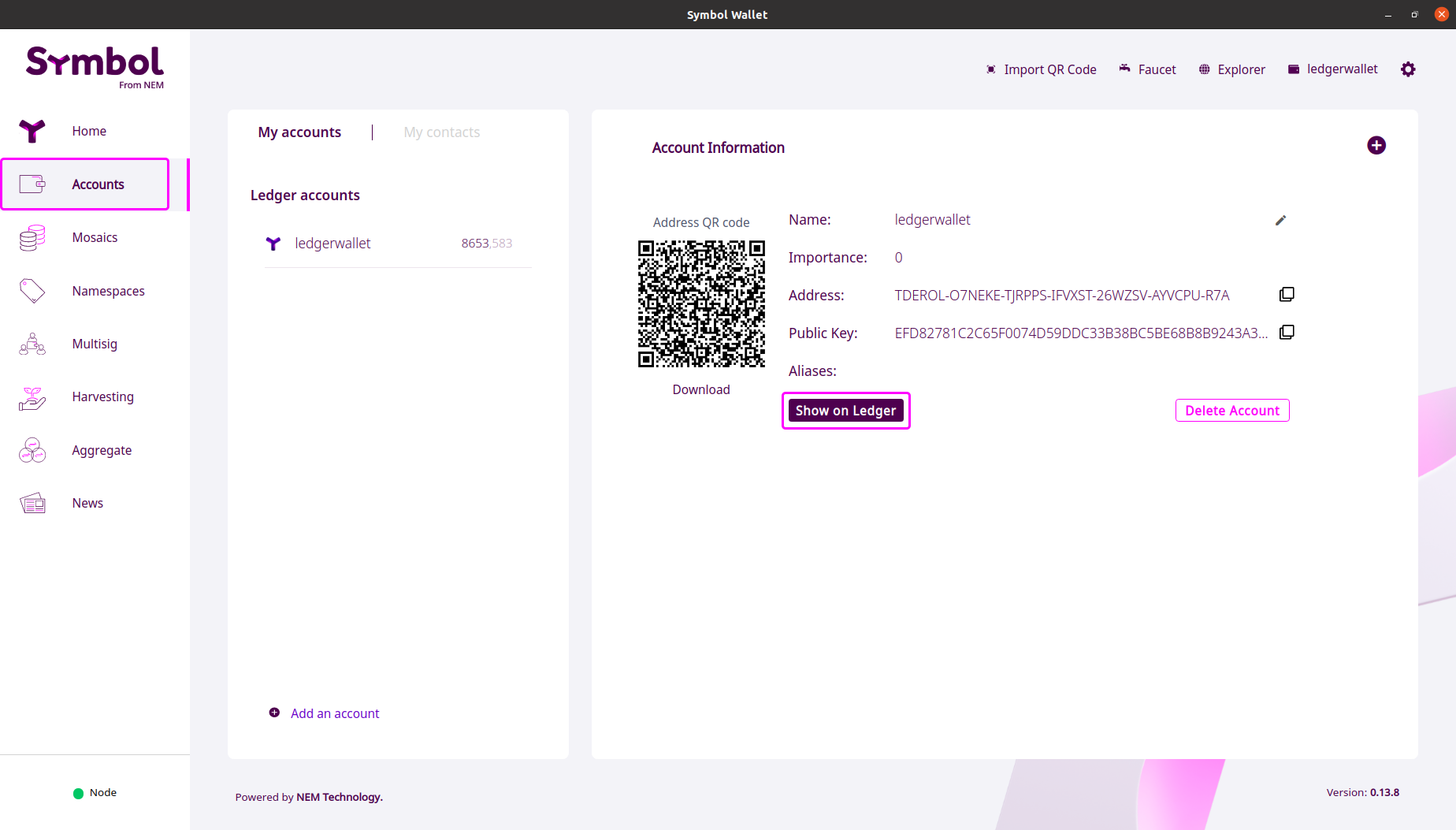This screenshot has width=1456, height=830.
Task: Click the balance 8653.583
Action: coord(487,244)
